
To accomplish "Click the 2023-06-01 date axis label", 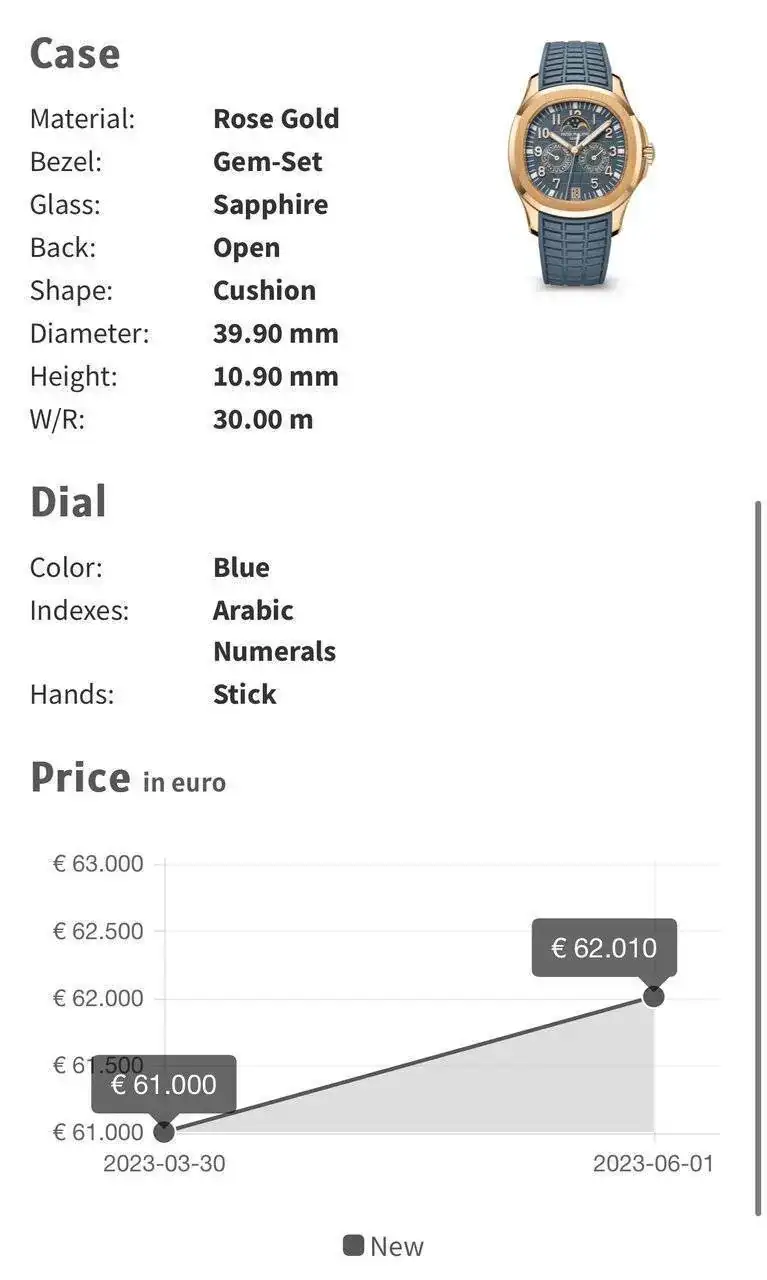I will point(653,1164).
